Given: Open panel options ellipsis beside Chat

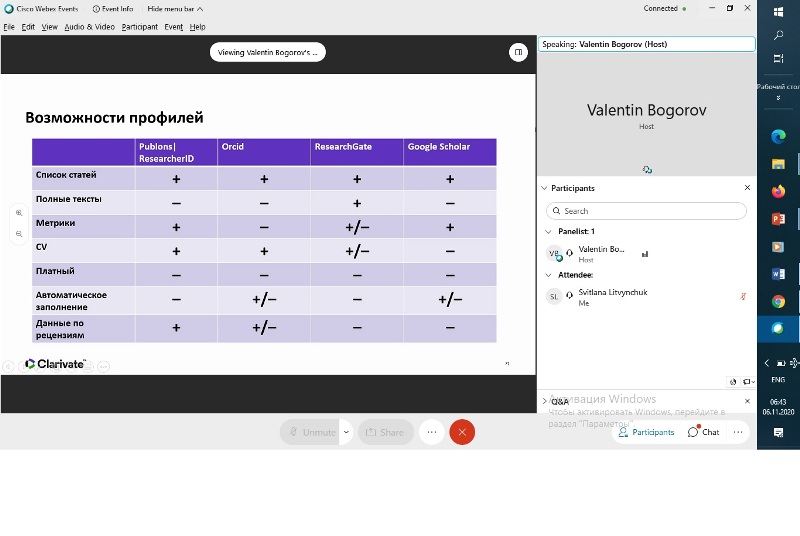Looking at the screenshot, I should [738, 432].
